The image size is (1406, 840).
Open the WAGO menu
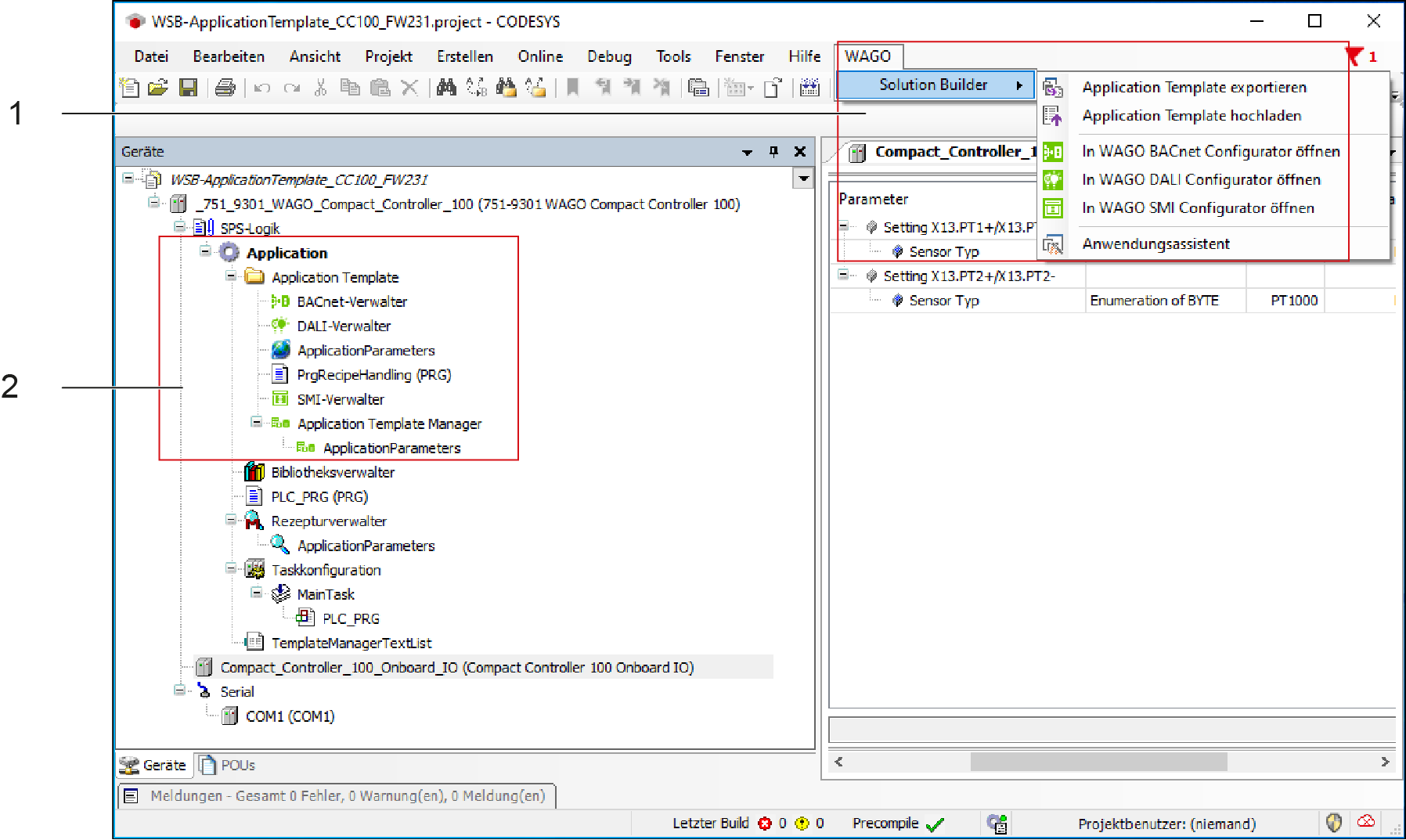pyautogui.click(x=867, y=56)
